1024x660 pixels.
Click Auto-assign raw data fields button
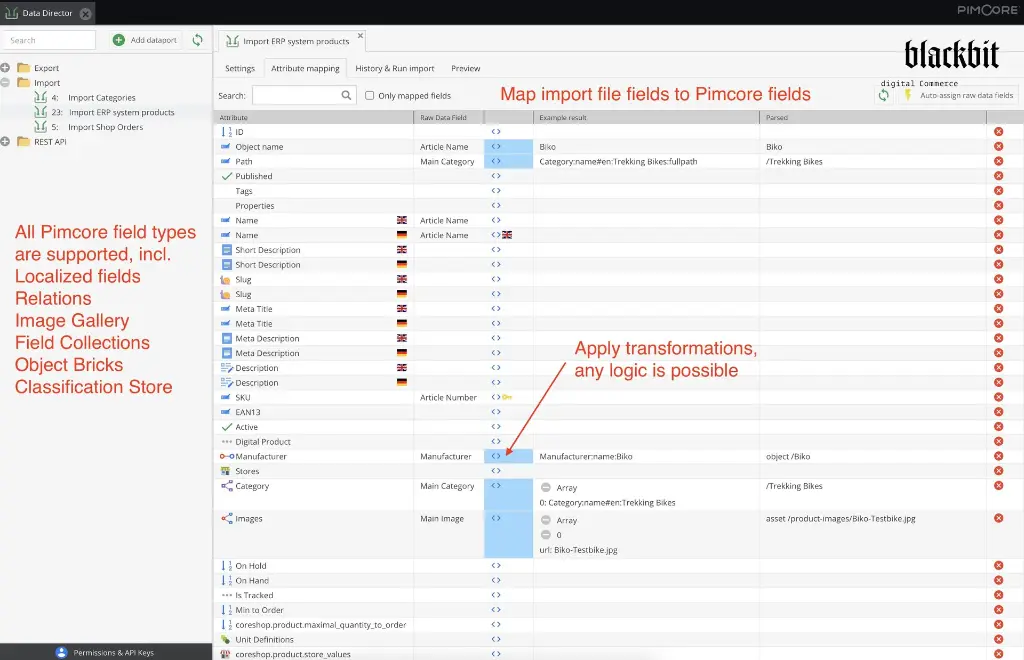tap(958, 95)
